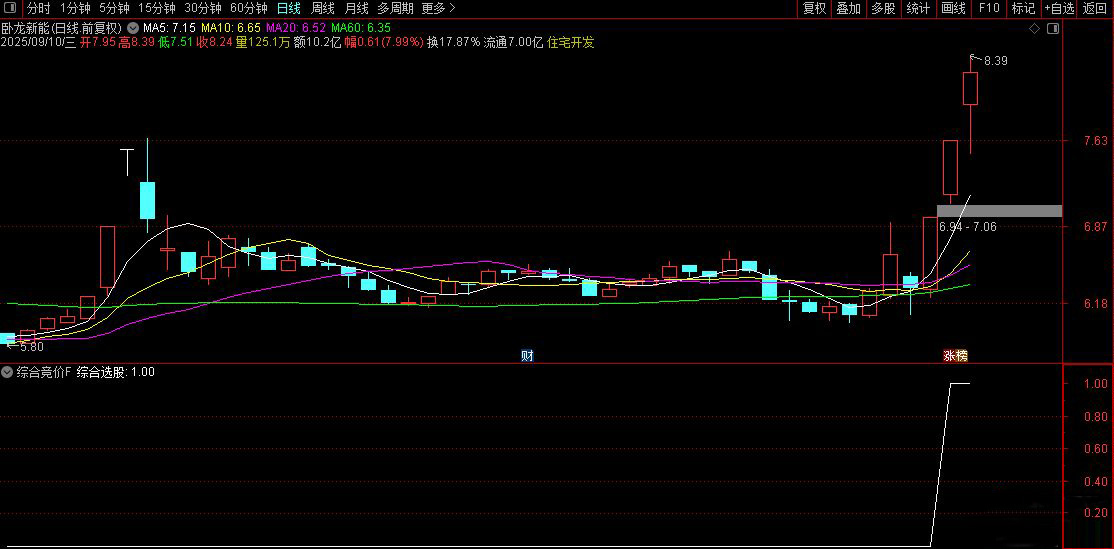Viewport: 1114px width, 549px height.
Task: Select the latest candlestick at 8.39 high
Action: 970,89
